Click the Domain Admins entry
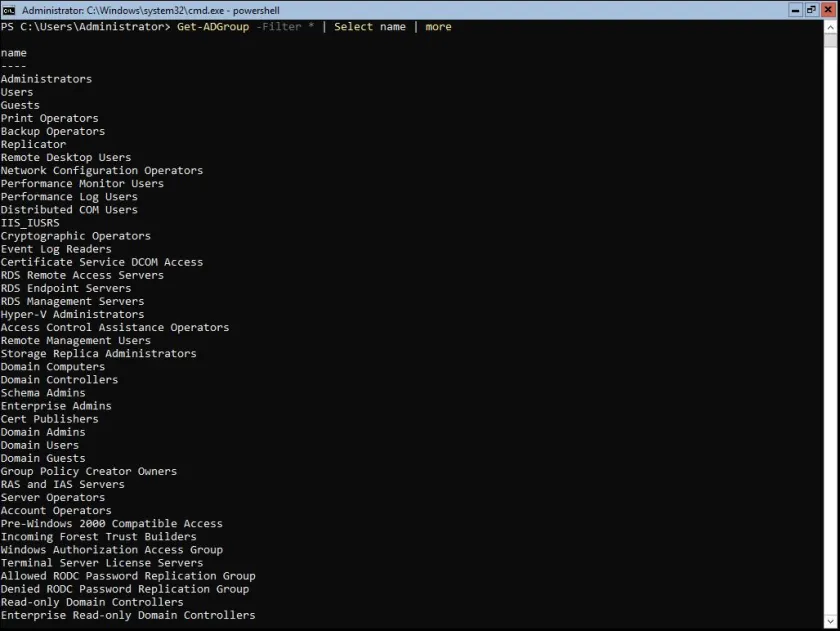840x631 pixels. [43, 432]
